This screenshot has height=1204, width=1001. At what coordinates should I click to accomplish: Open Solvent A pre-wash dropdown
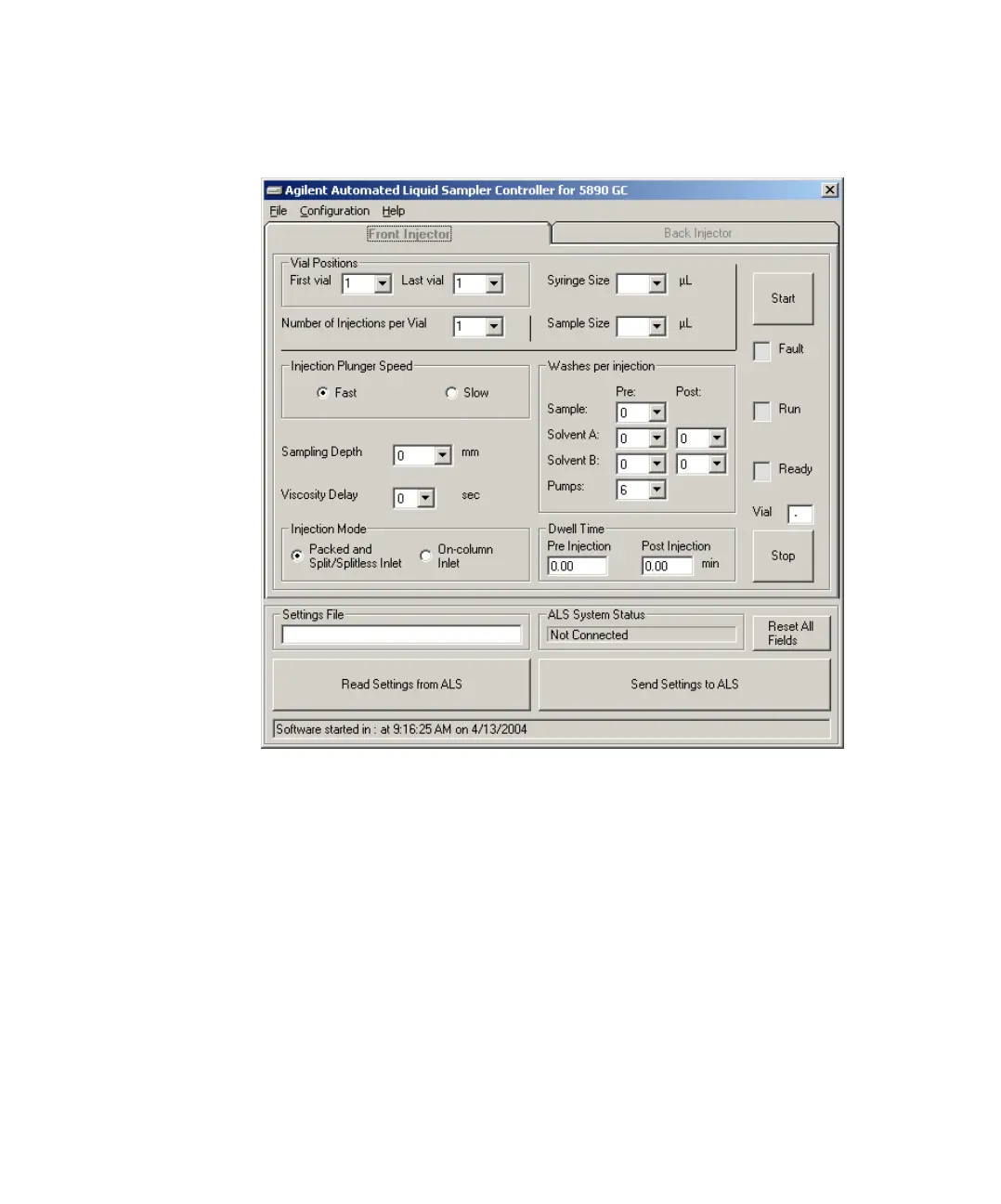657,438
